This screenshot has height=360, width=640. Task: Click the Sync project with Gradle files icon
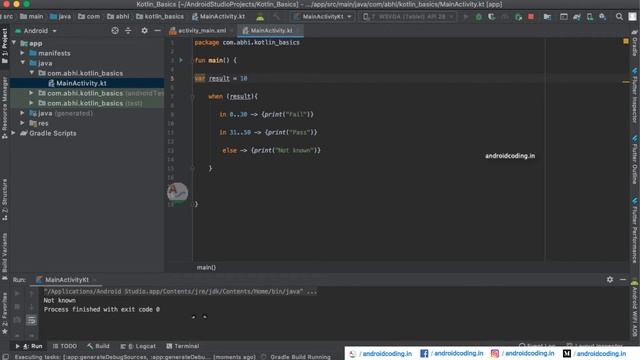pyautogui.click(x=577, y=17)
